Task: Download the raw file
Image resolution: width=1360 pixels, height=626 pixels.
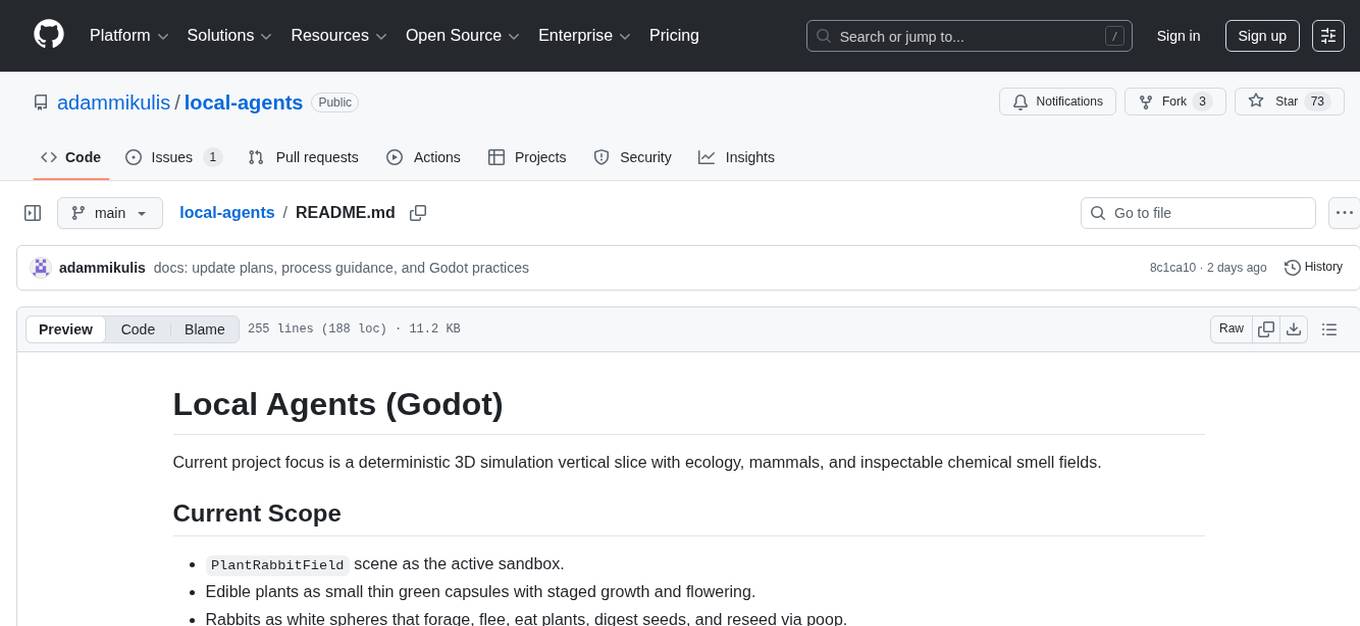Action: 1293,329
